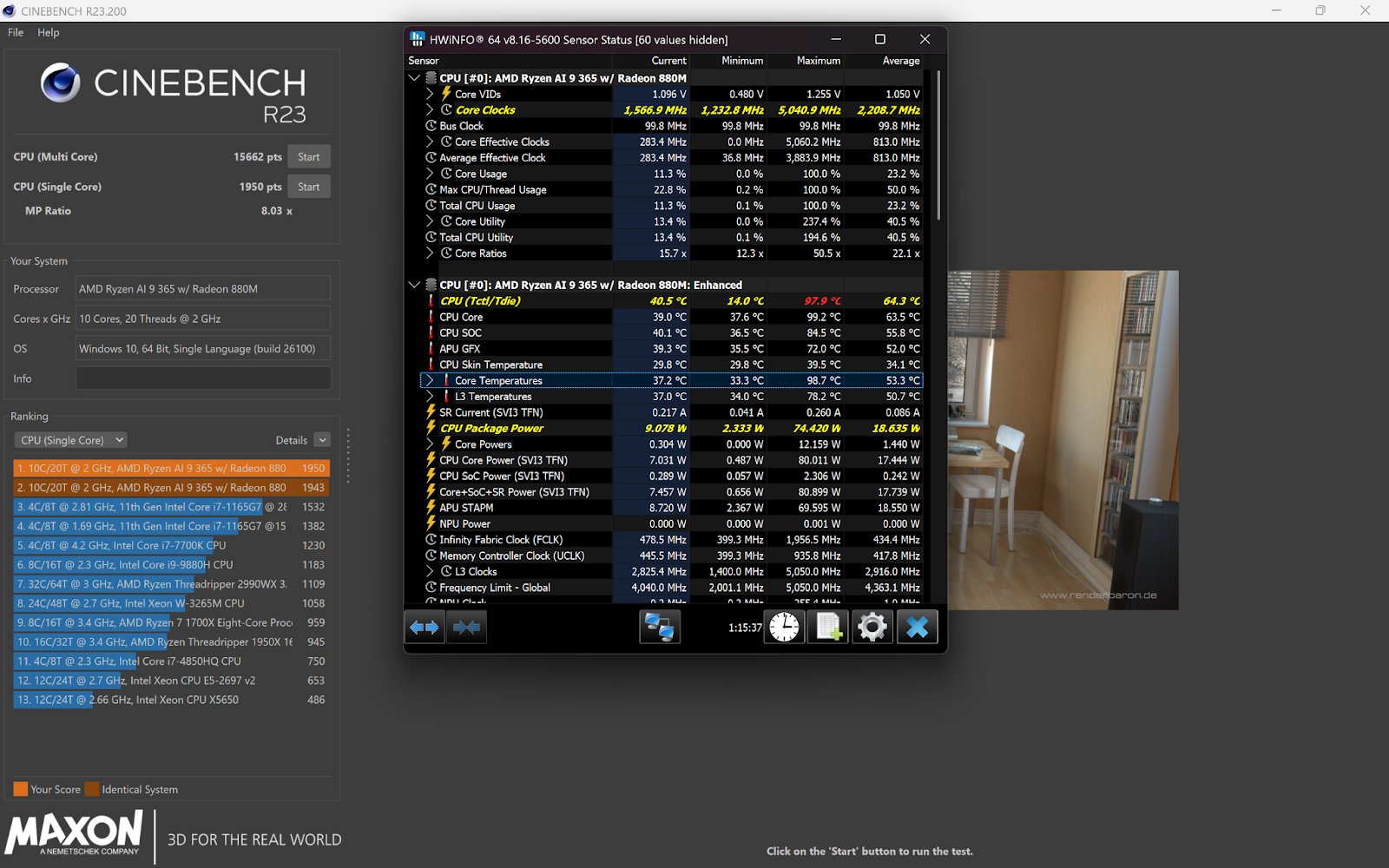This screenshot has height=868, width=1389.
Task: Click HWiNFO sensor list vertical scrollbar
Action: [x=937, y=146]
